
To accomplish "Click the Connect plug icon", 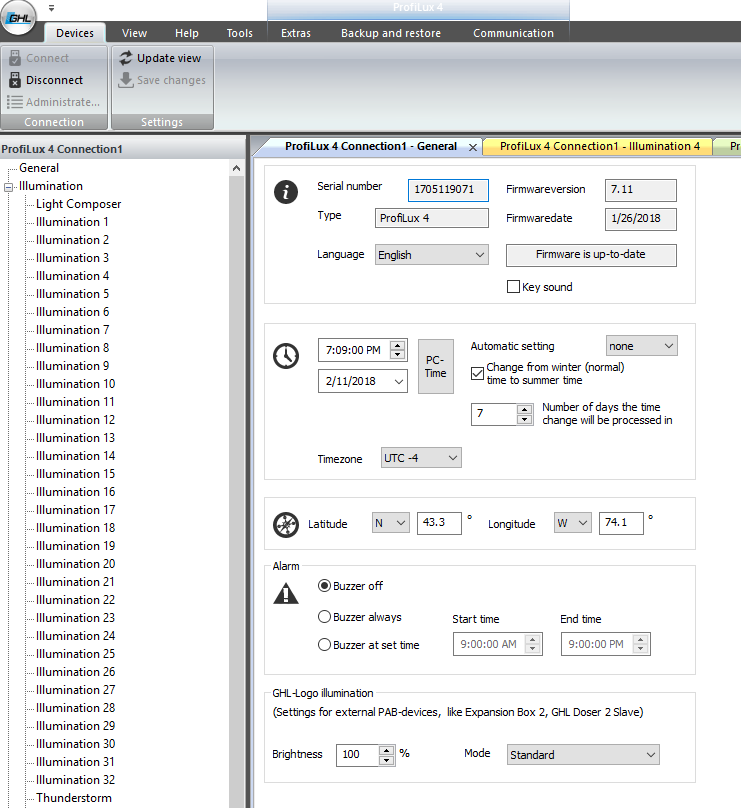I will click(x=15, y=58).
